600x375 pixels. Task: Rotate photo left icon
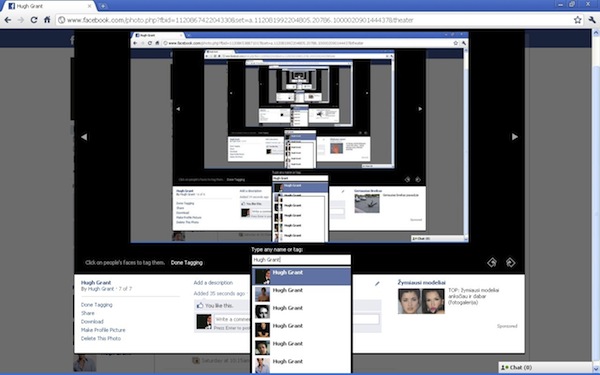(x=492, y=262)
